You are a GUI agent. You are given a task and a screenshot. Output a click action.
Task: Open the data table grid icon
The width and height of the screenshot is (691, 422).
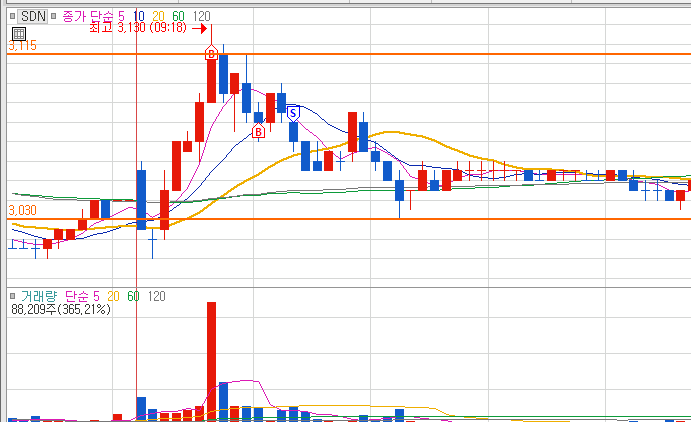coord(19,33)
